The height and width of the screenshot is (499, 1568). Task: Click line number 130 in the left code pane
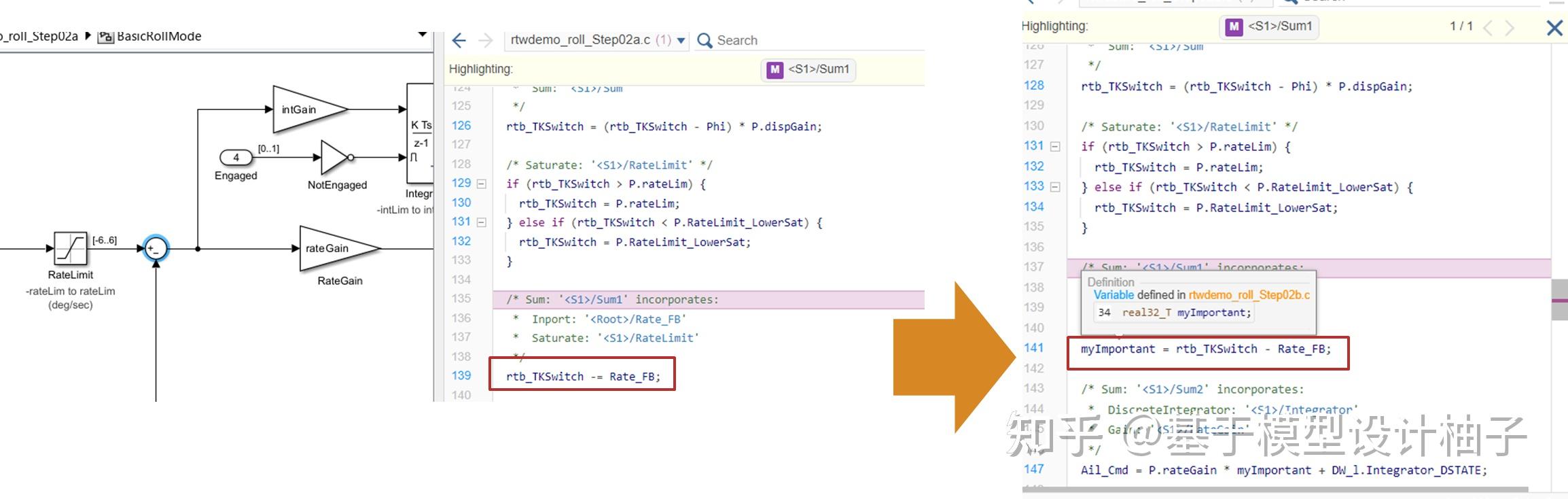pos(461,203)
